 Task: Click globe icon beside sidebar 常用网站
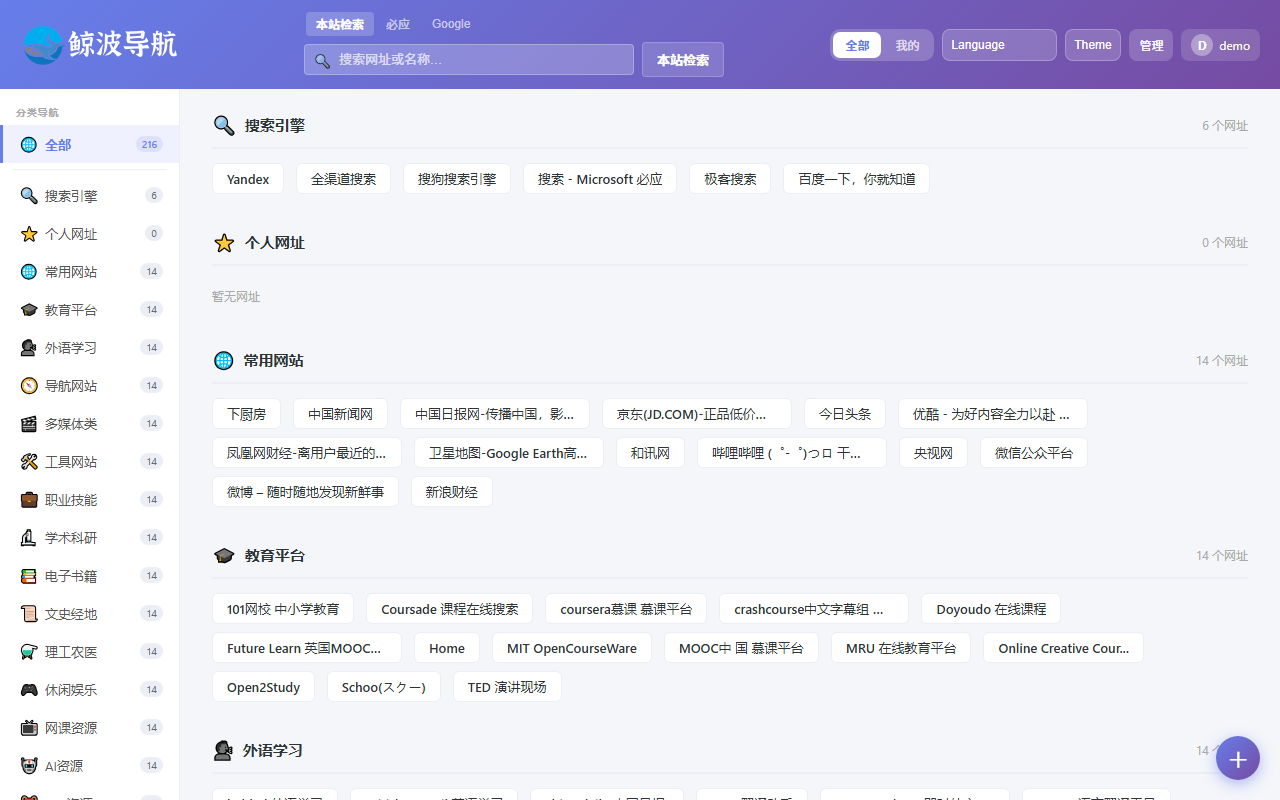pos(29,272)
